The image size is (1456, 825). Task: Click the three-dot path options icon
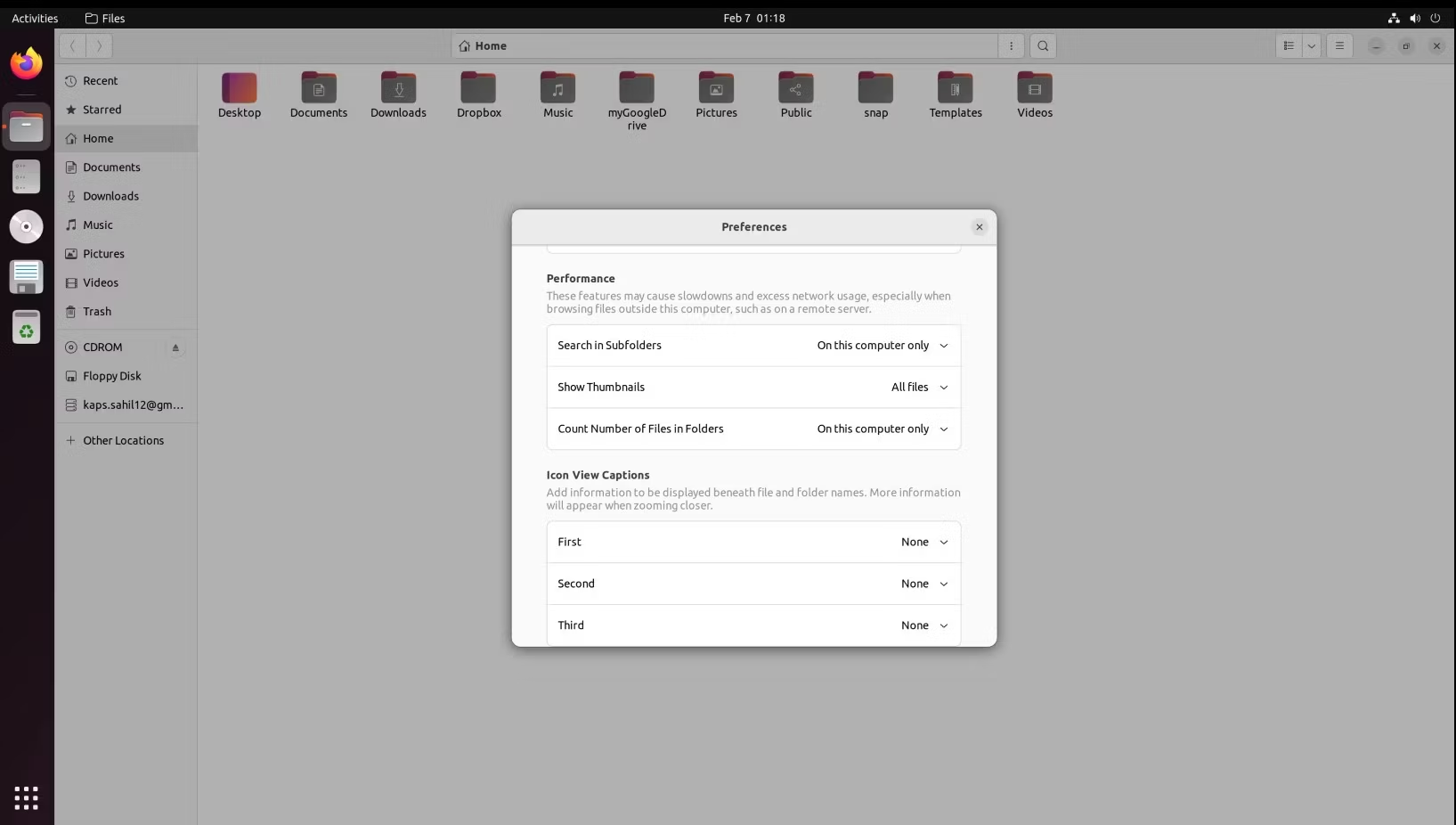point(1011,46)
